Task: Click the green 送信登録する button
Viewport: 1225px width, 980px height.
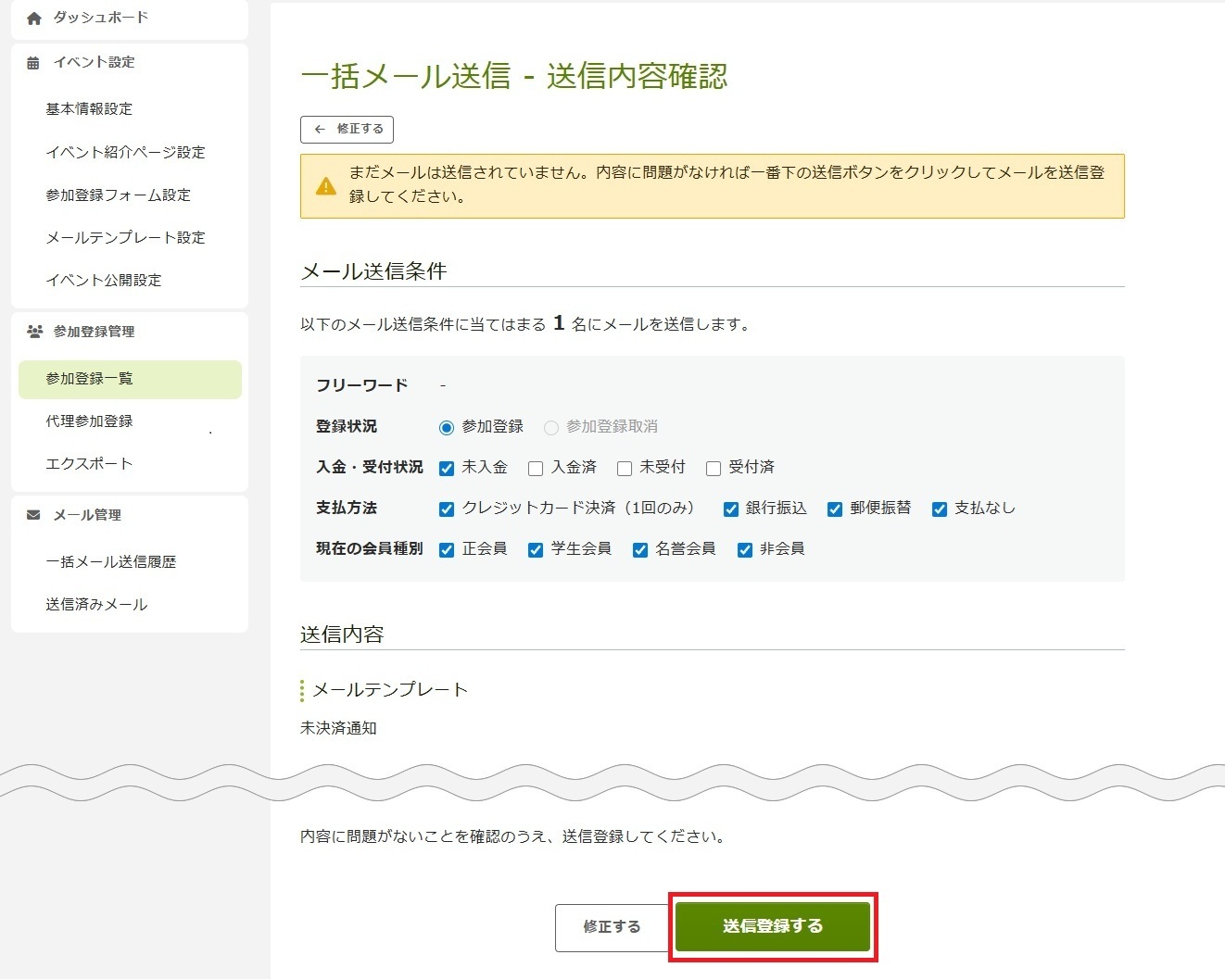Action: click(x=772, y=926)
